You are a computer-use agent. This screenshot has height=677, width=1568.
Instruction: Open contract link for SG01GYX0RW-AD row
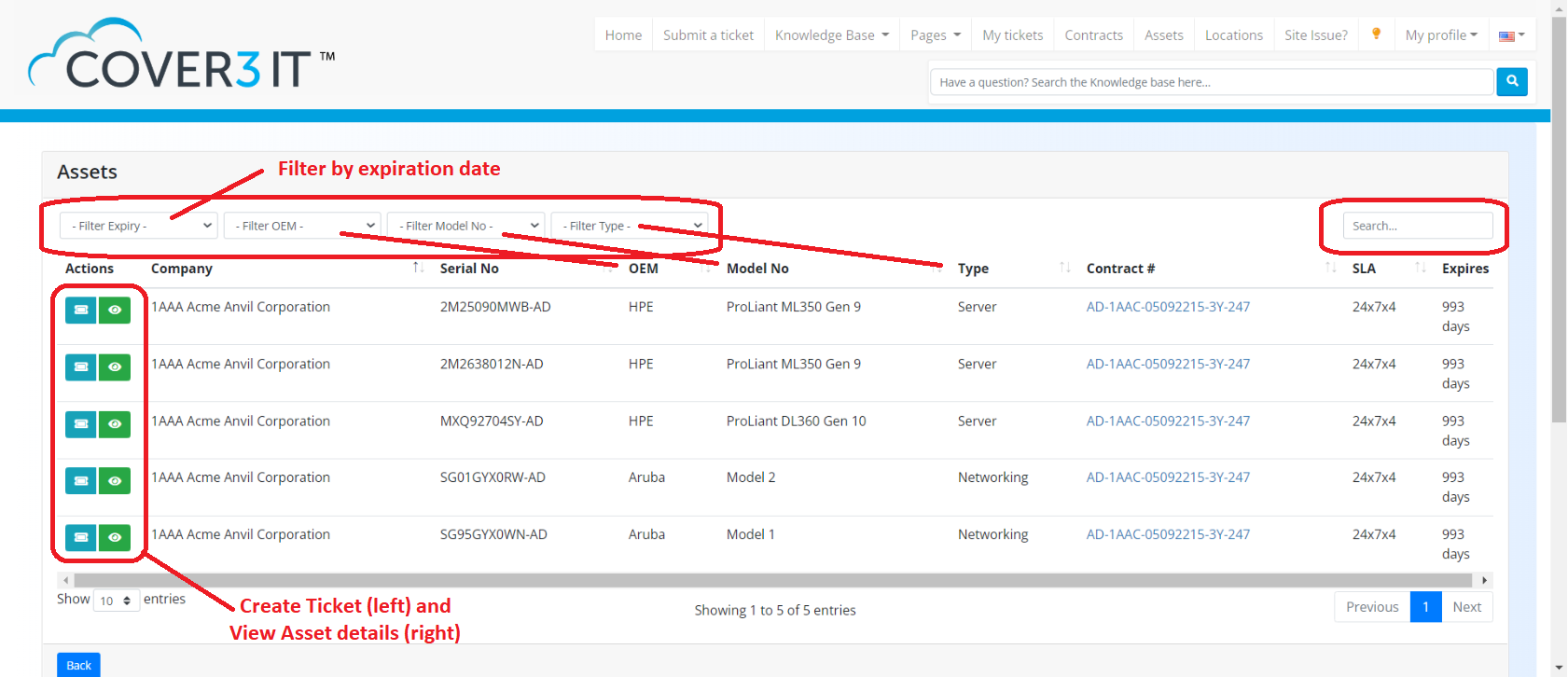pos(1168,477)
